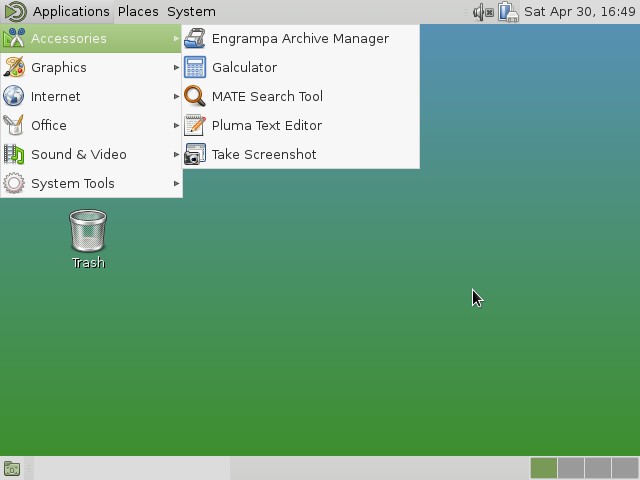Choose Office from the Applications menu
The image size is (640, 480).
pyautogui.click(x=91, y=125)
